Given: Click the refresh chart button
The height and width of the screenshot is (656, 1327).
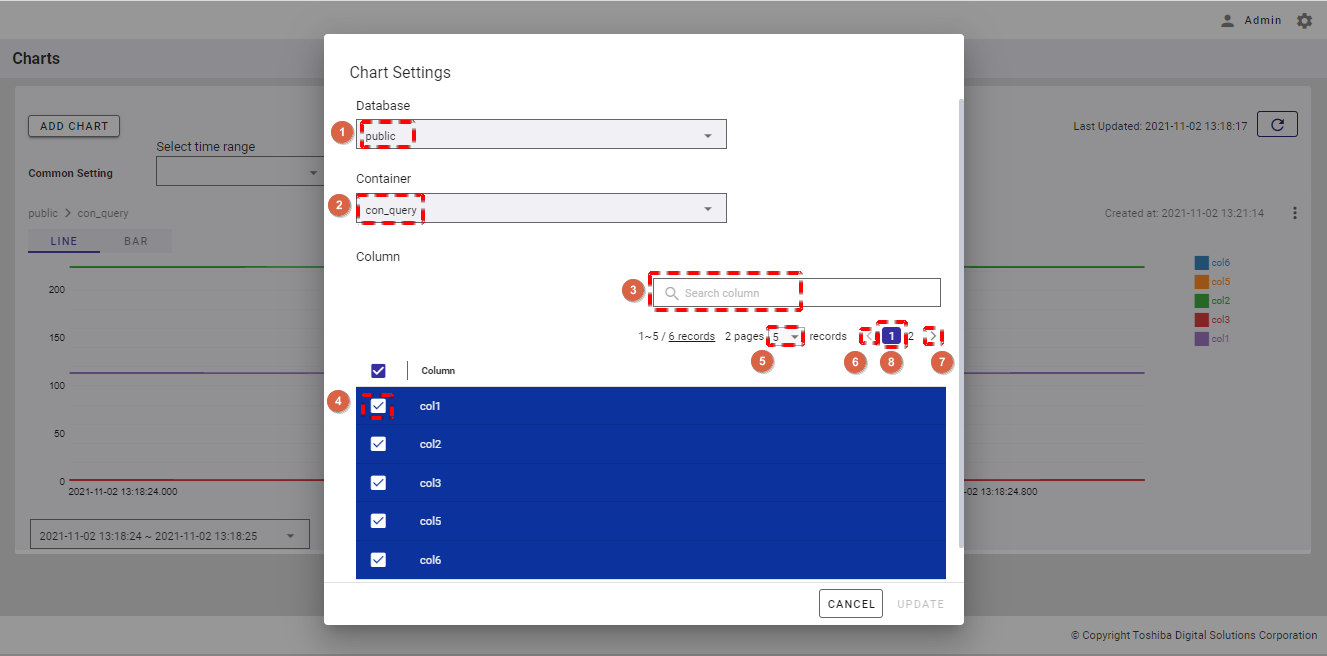Looking at the screenshot, I should [x=1277, y=124].
